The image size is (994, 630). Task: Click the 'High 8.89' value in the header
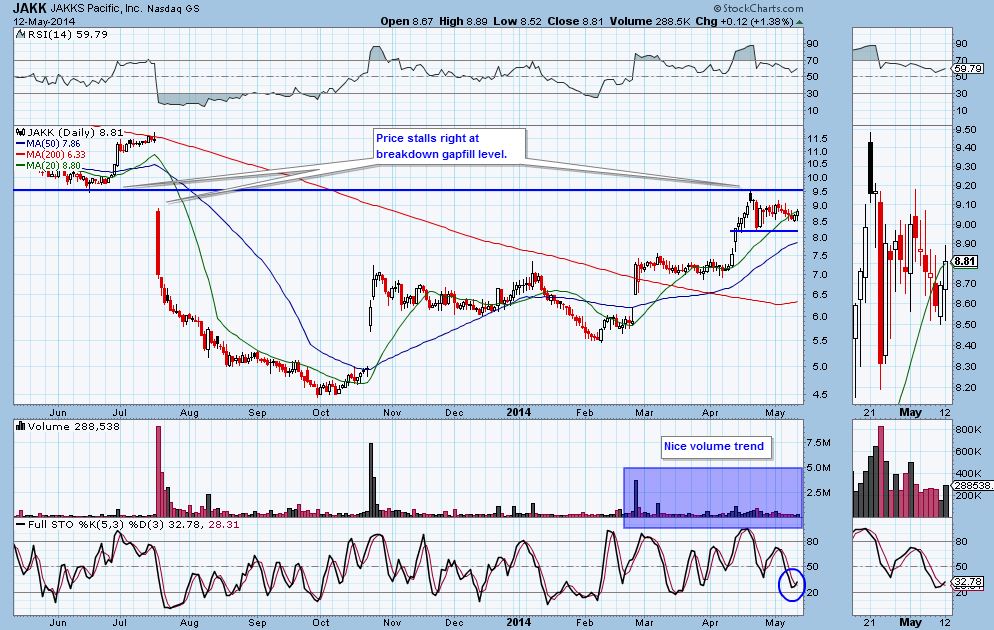point(463,22)
